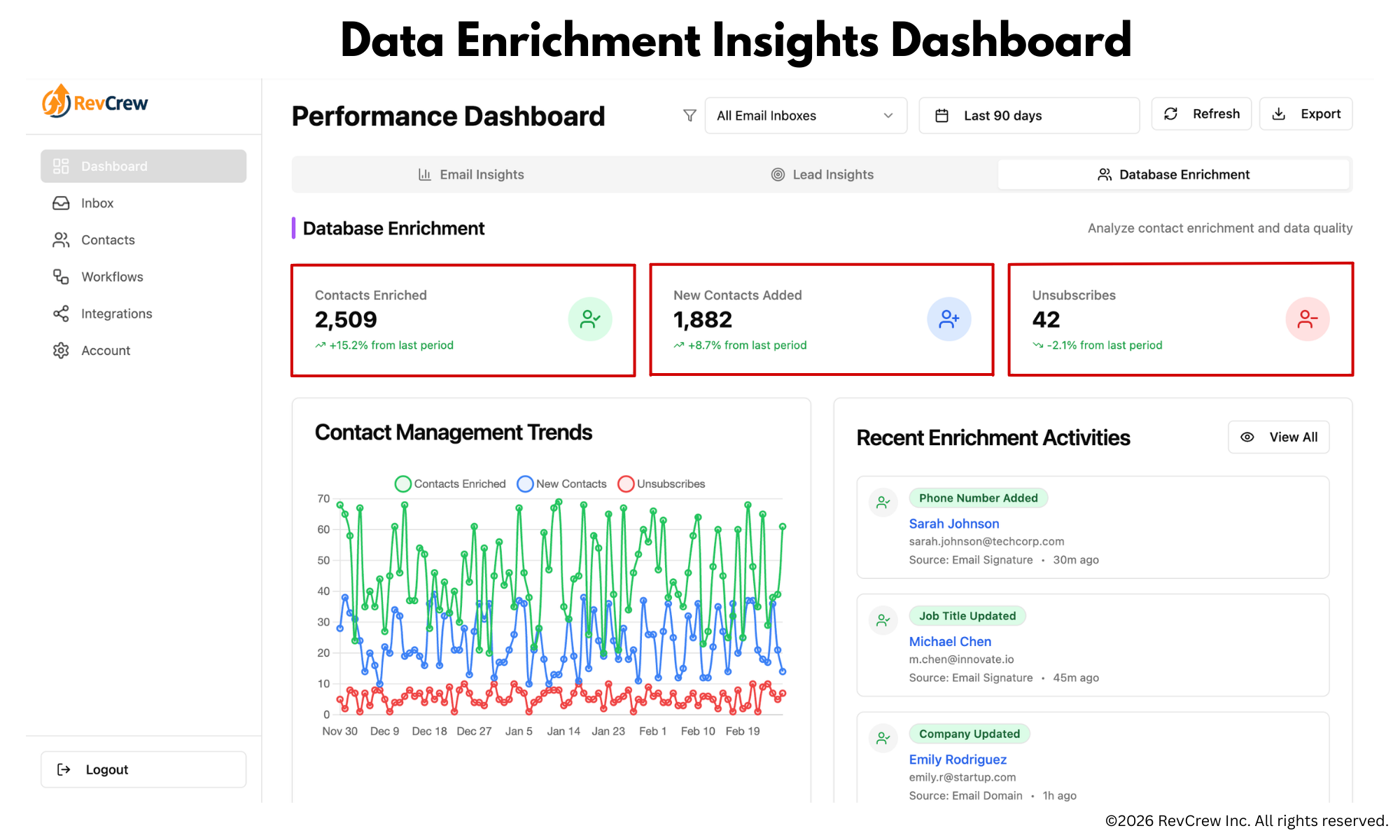Click the New Contacts Added blue icon
This screenshot has height=840, width=1400.
[x=948, y=319]
